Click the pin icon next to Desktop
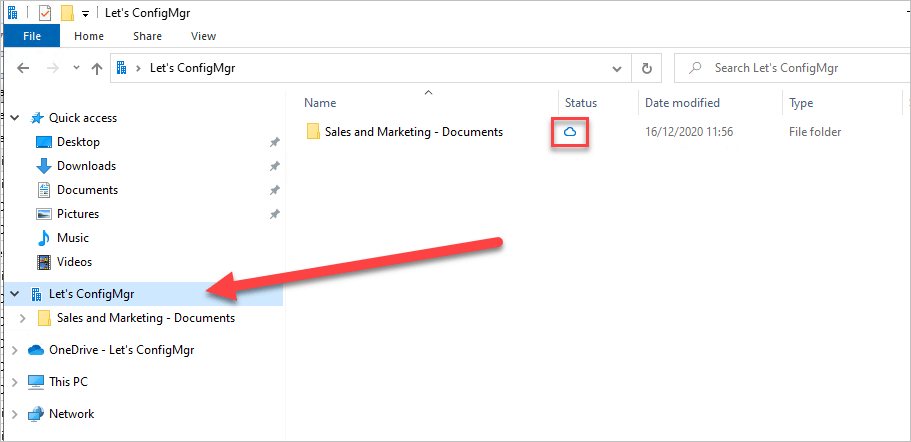Screen dimensions: 911x442 click(275, 142)
